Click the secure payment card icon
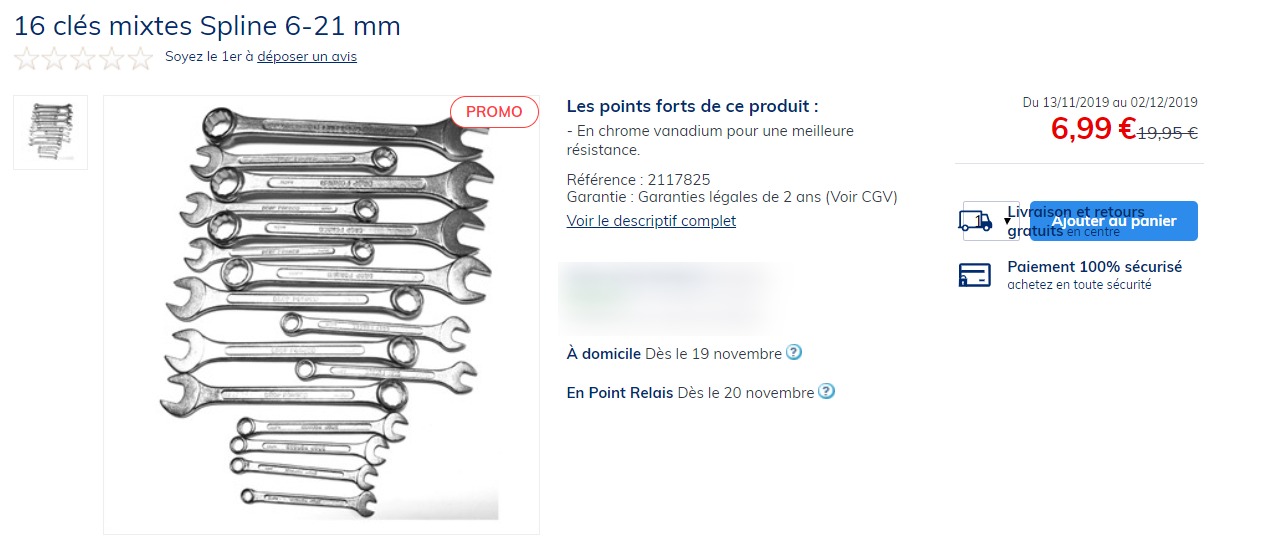 975,275
